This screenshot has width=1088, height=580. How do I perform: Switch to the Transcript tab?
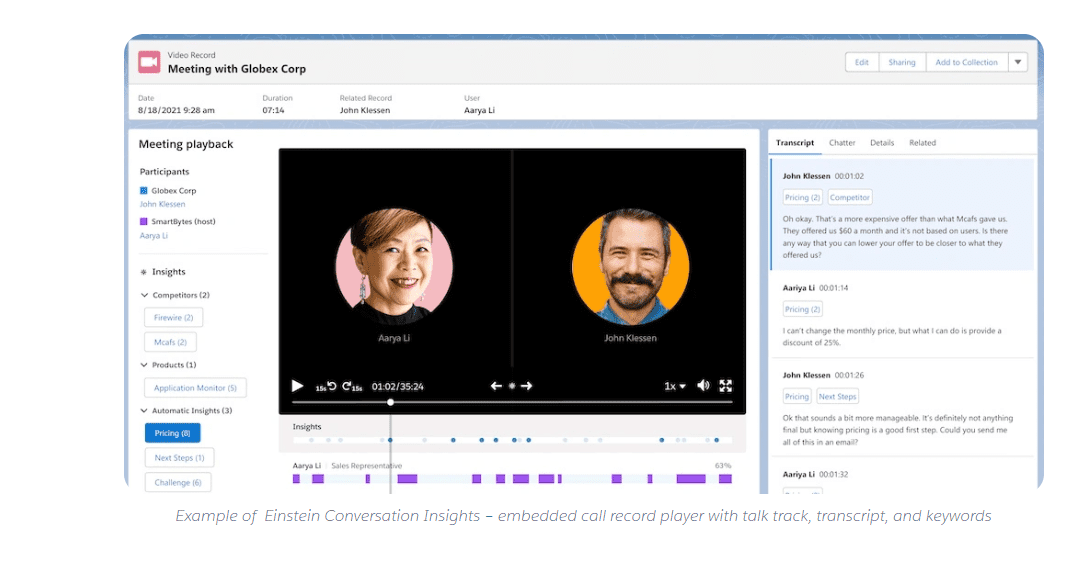(x=794, y=142)
